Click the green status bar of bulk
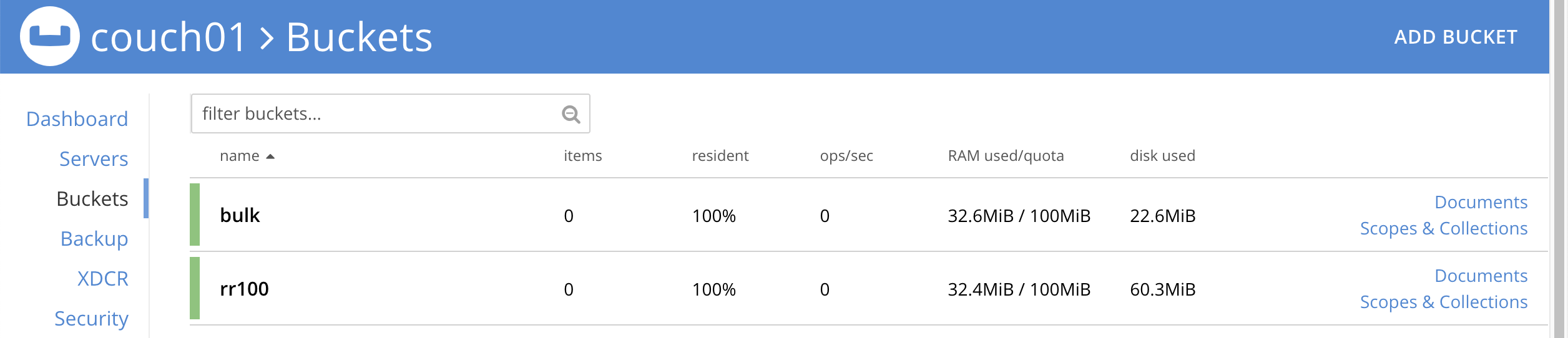Viewport: 1568px width, 338px height. (x=195, y=215)
